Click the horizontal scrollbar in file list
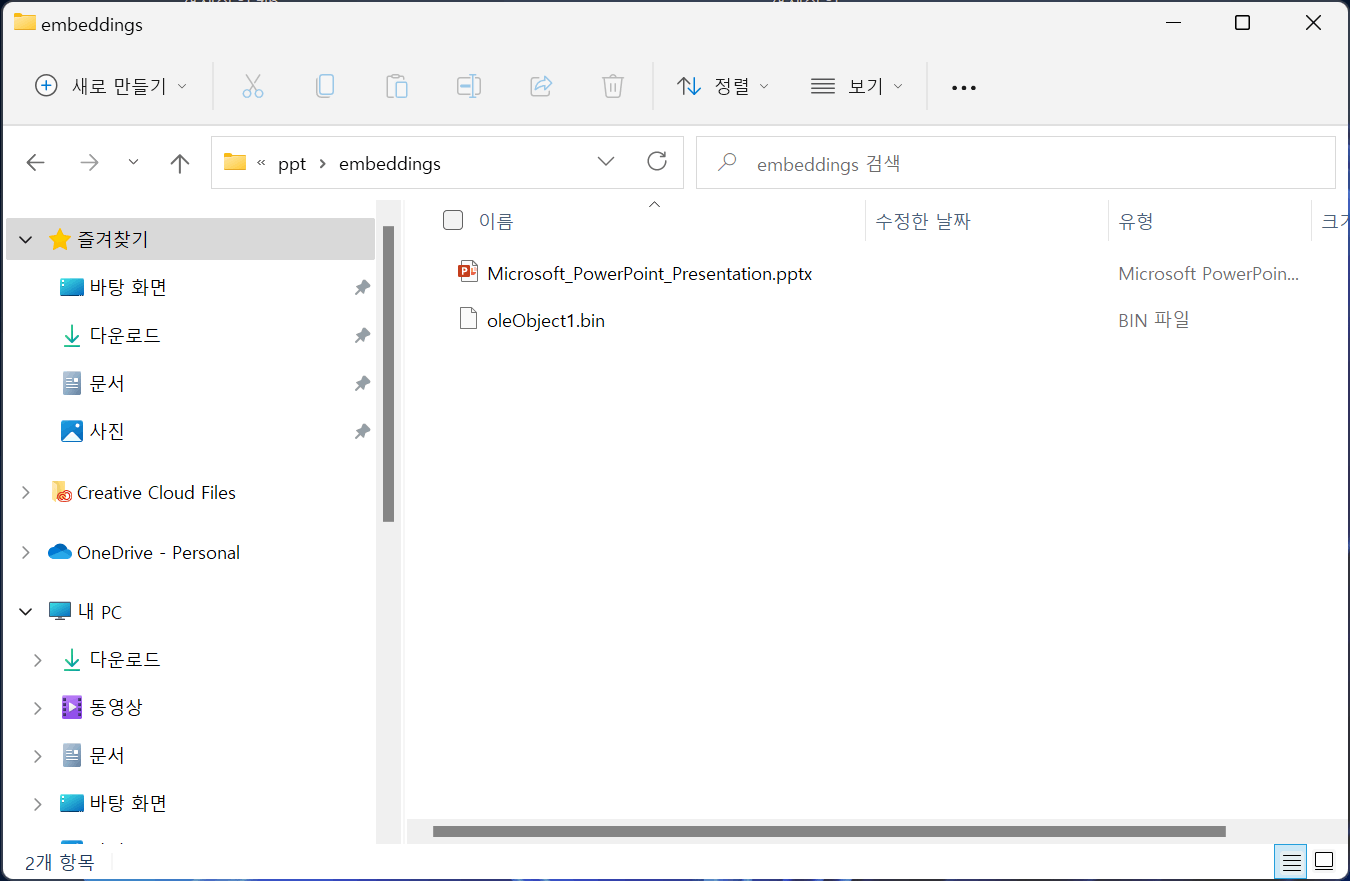Image resolution: width=1350 pixels, height=881 pixels. pos(829,831)
